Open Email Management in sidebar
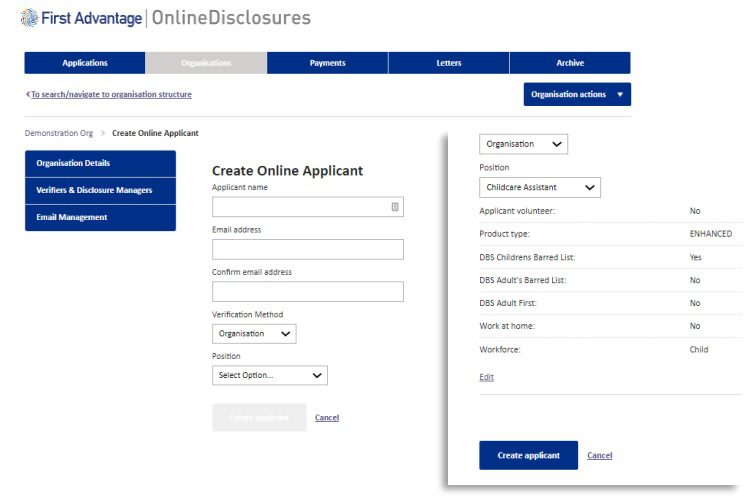Viewport: 754px width, 496px height. [x=100, y=217]
